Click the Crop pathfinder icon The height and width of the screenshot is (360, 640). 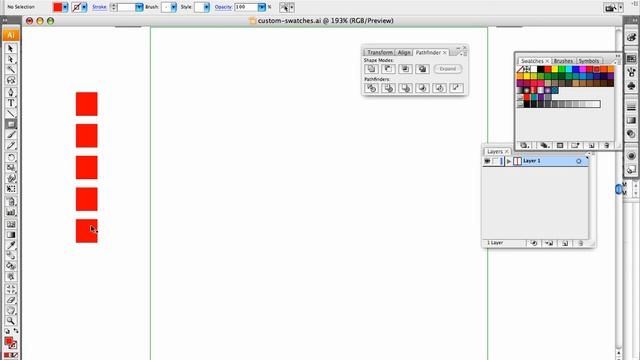[x=422, y=88]
